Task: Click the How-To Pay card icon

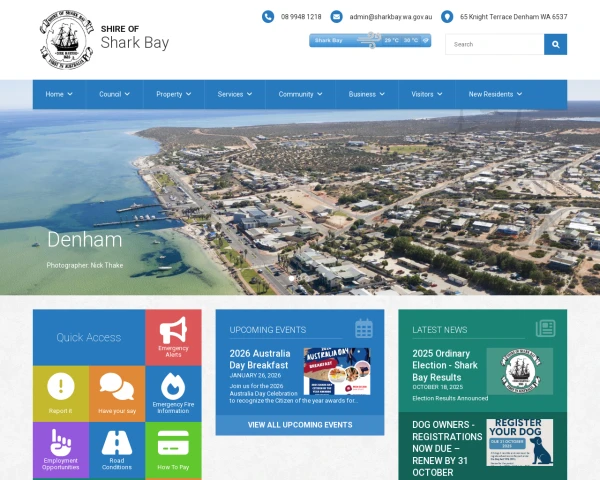Action: (173, 441)
